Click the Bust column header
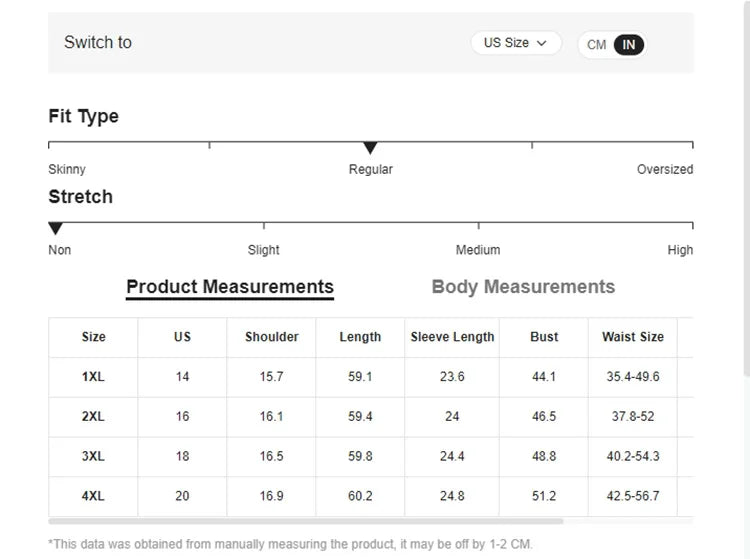 tap(544, 337)
